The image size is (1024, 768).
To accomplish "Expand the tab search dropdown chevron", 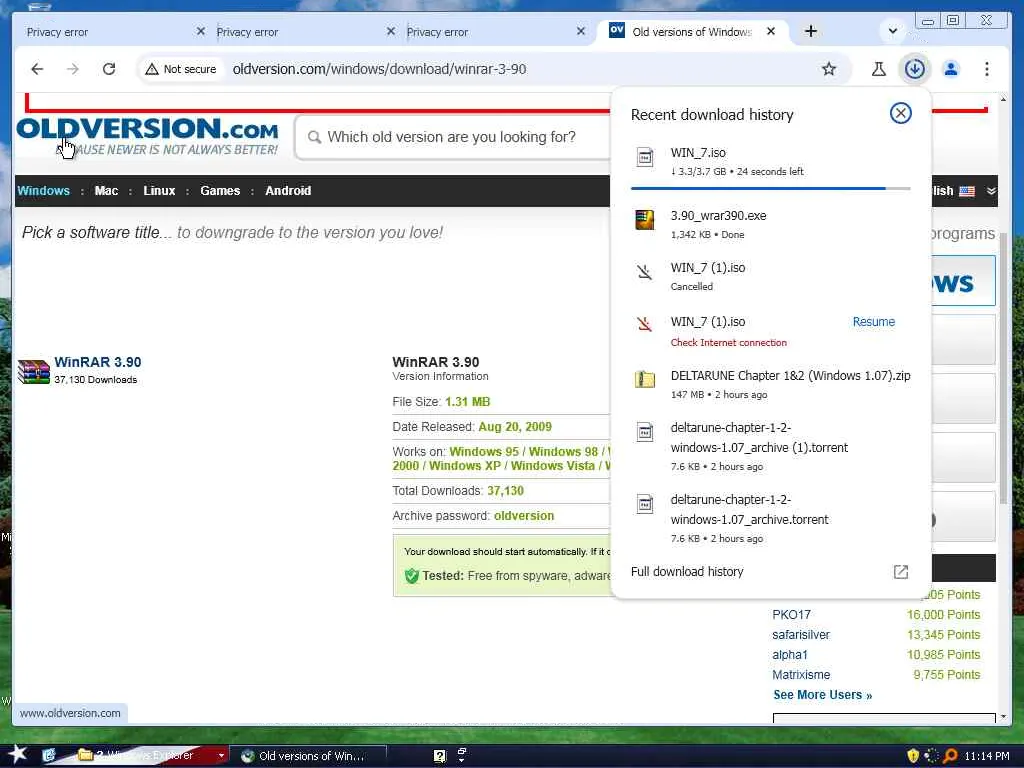I will click(893, 31).
